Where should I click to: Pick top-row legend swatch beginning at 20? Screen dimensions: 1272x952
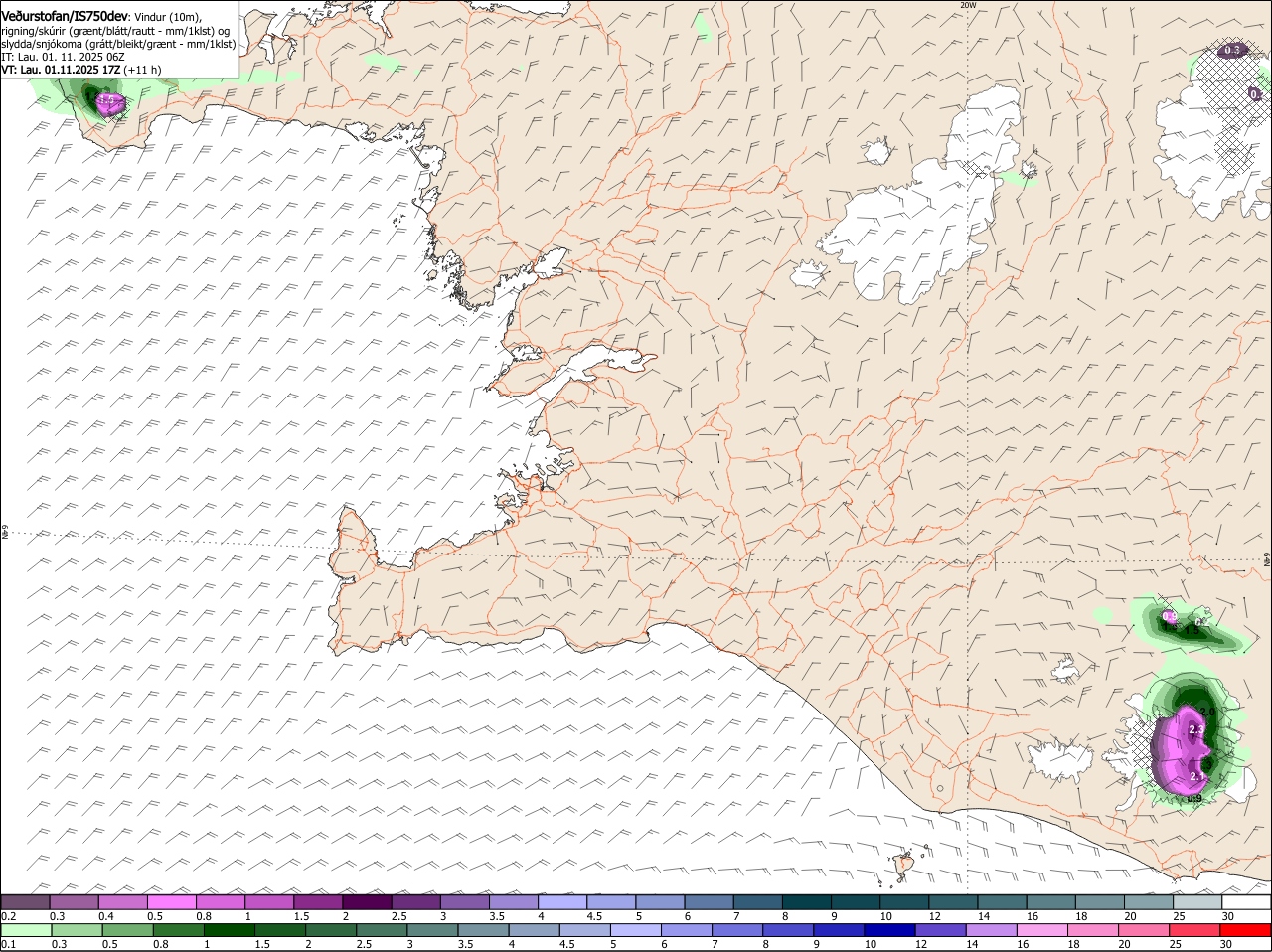click(x=1149, y=901)
